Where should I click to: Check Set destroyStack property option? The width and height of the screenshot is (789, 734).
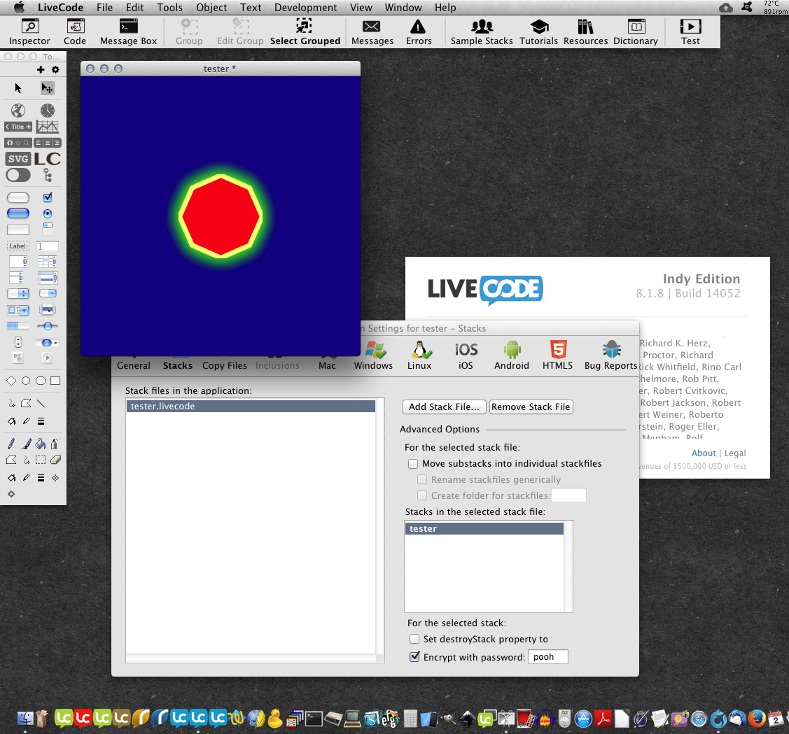click(415, 639)
